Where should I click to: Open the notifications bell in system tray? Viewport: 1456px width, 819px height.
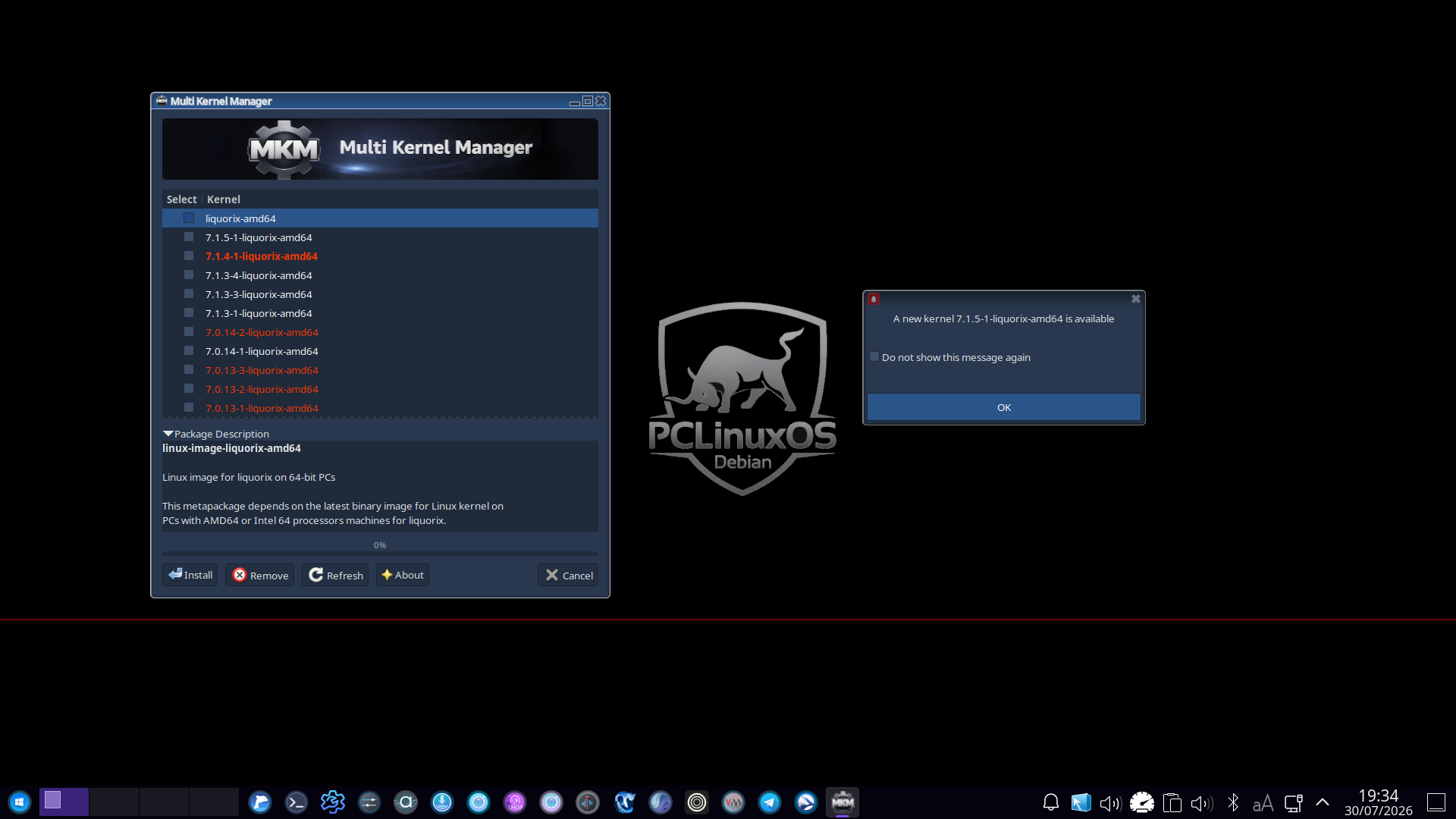pyautogui.click(x=1051, y=802)
